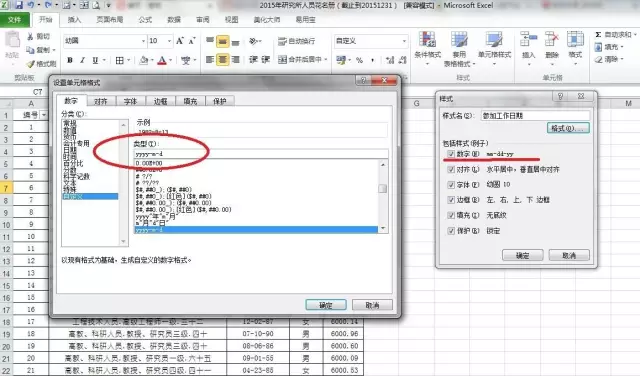Viewport: 640px width, 376px height.
Task: Open the number format (自定义) dropdown
Action: [404, 41]
